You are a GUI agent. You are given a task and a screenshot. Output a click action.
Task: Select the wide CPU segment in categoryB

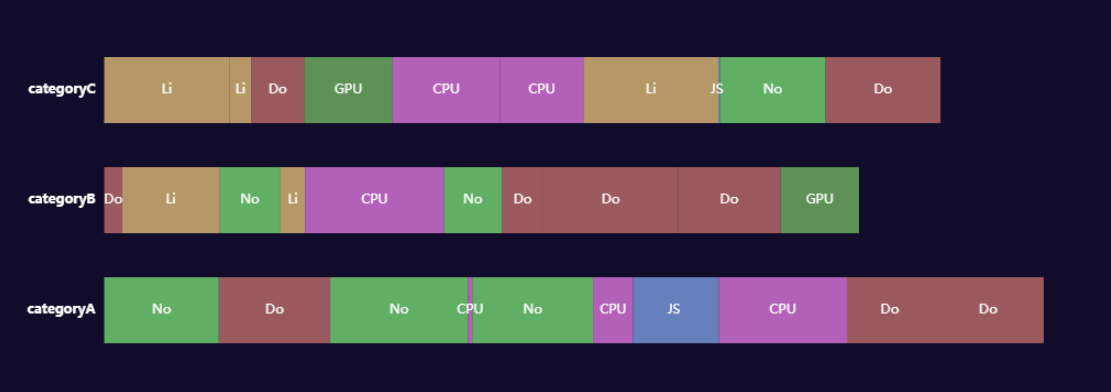tap(375, 200)
